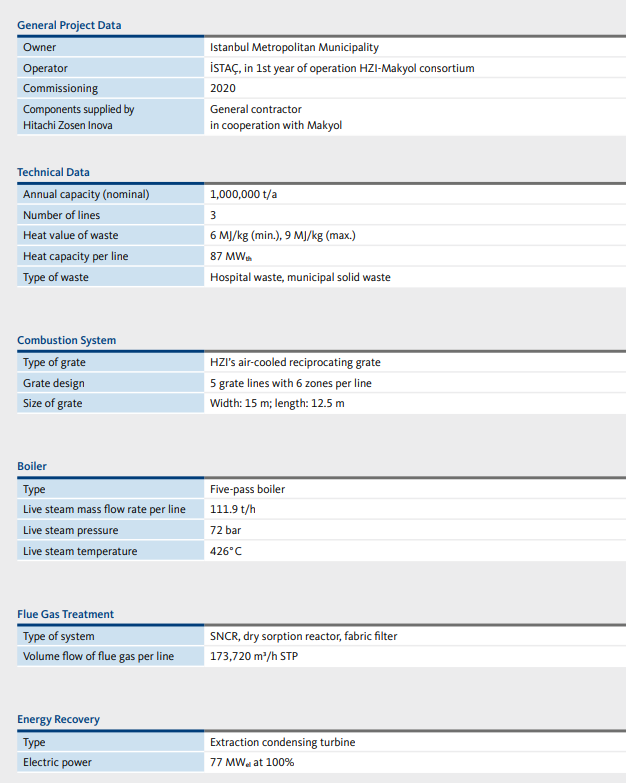Click the Technical Data section heading

(x=53, y=172)
